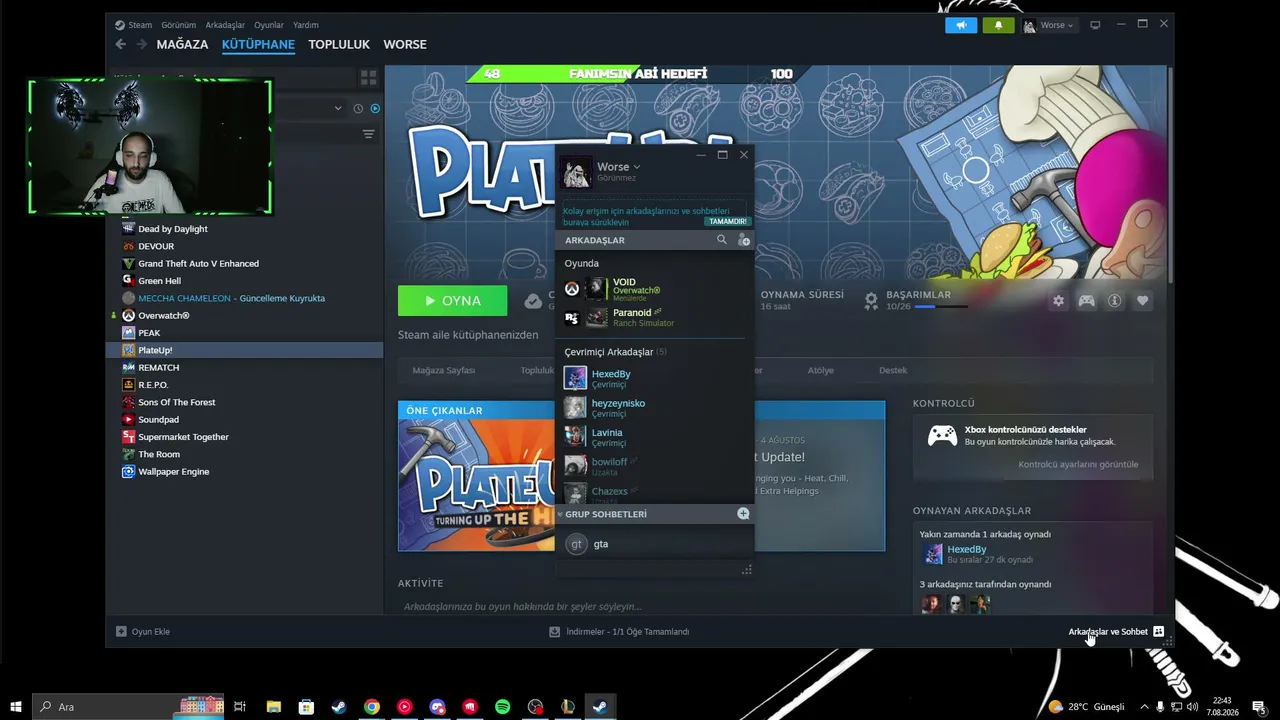Open İndirmeler downloads status

(x=619, y=632)
